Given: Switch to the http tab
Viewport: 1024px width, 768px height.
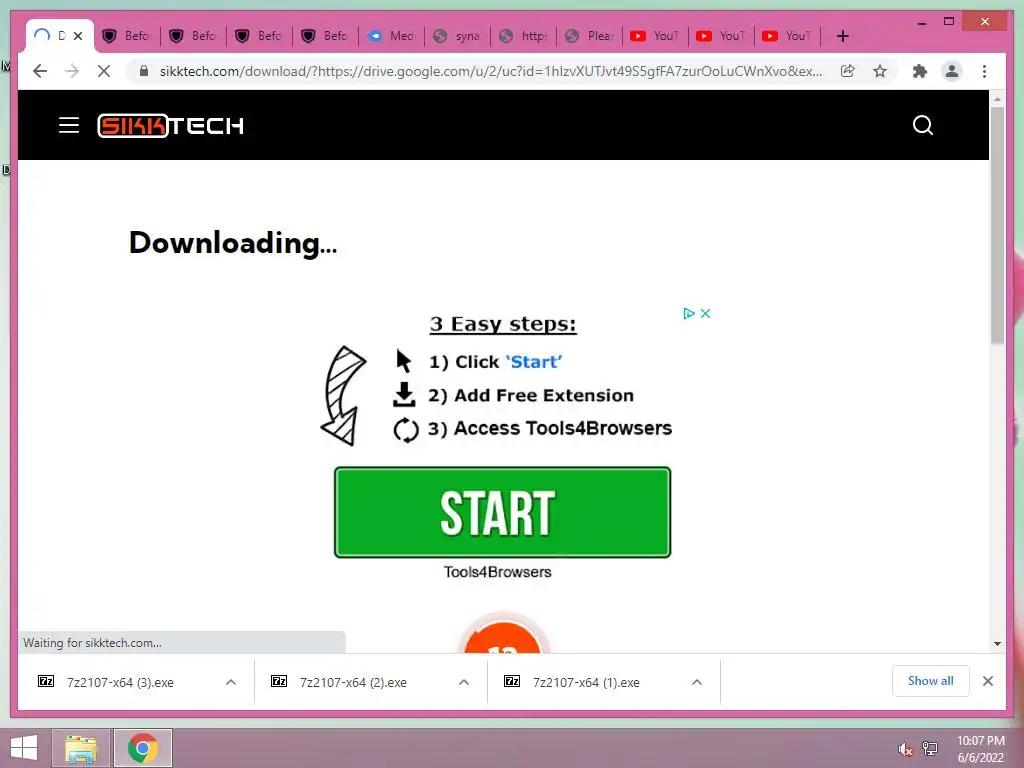Looking at the screenshot, I should click(524, 36).
